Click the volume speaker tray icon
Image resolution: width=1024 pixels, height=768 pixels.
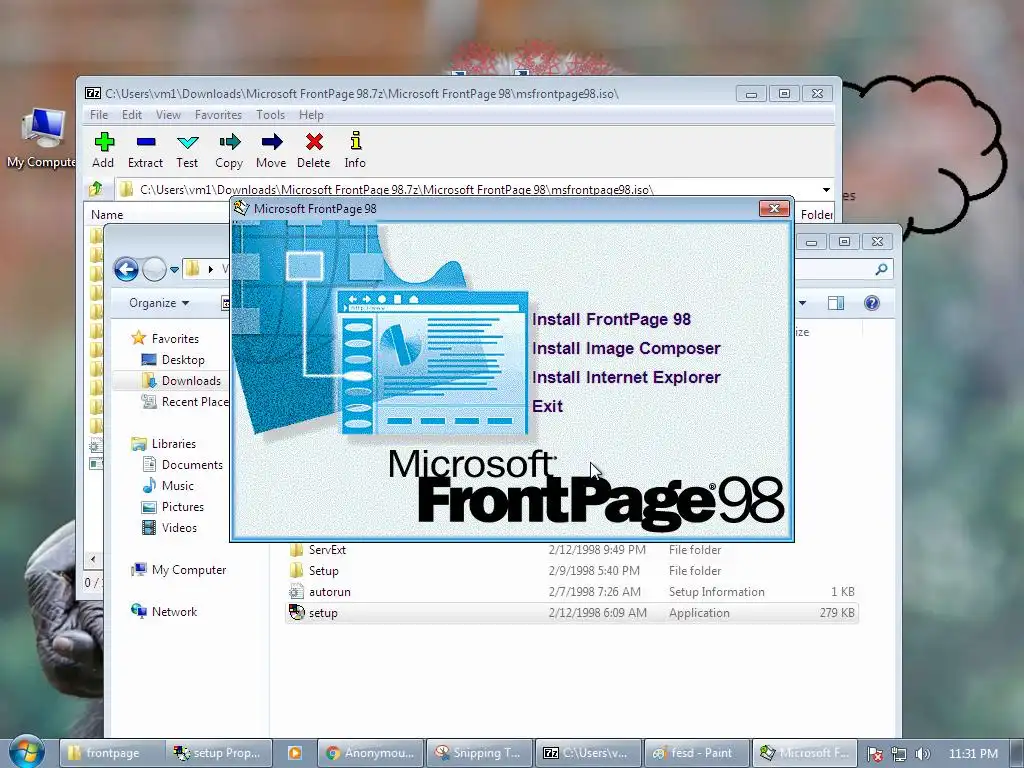coord(922,754)
